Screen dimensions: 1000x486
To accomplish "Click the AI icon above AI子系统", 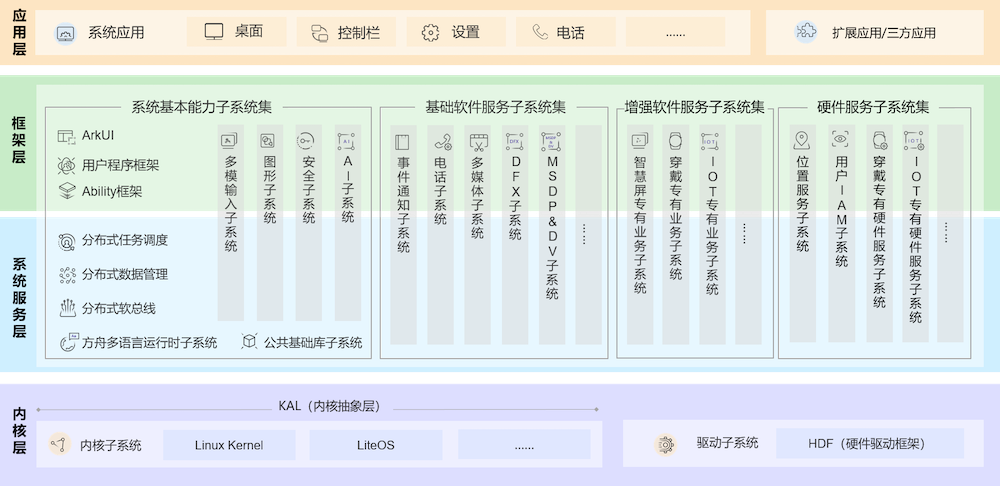I will 346,141.
